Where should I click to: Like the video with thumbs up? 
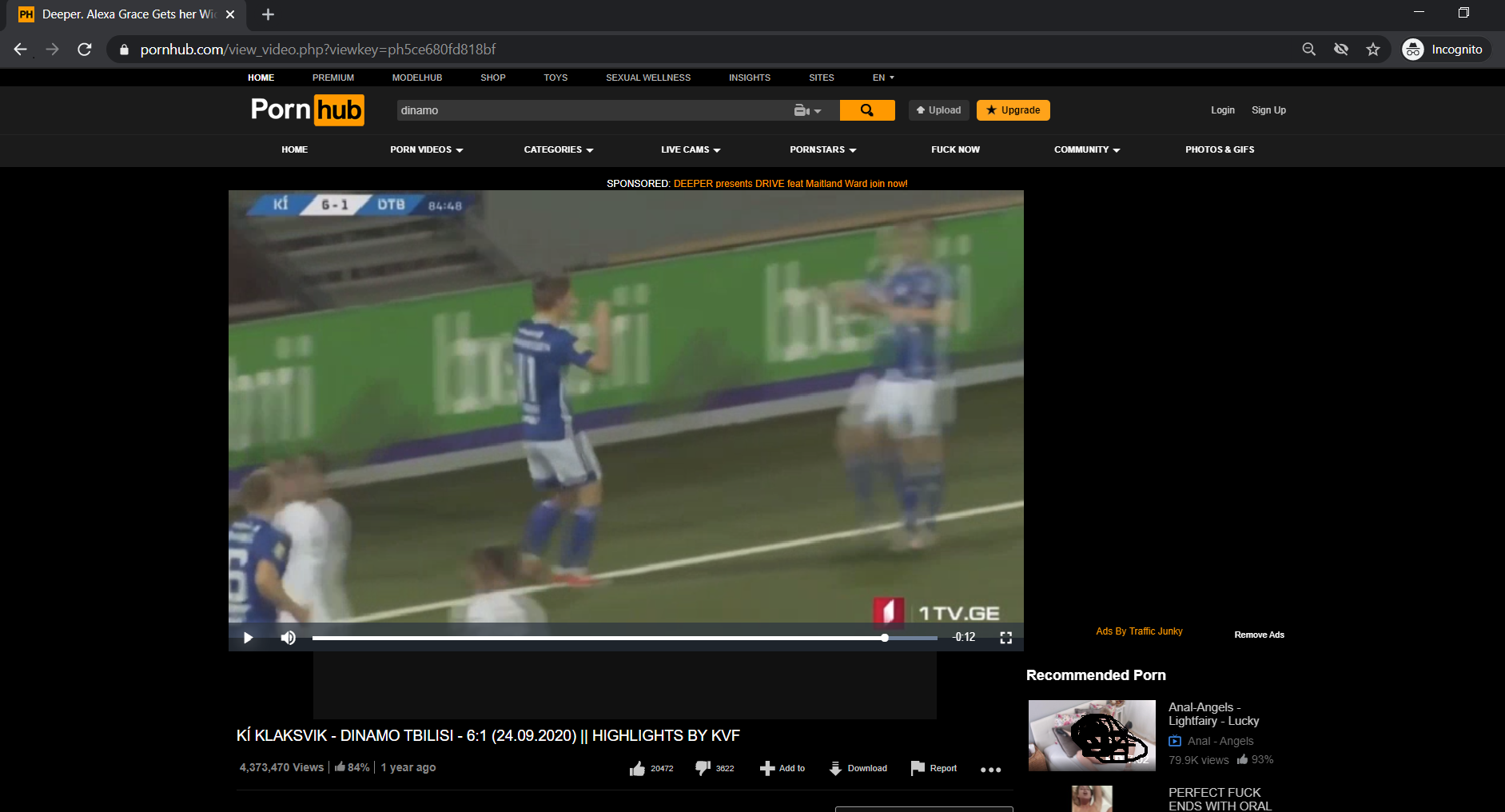(x=637, y=769)
